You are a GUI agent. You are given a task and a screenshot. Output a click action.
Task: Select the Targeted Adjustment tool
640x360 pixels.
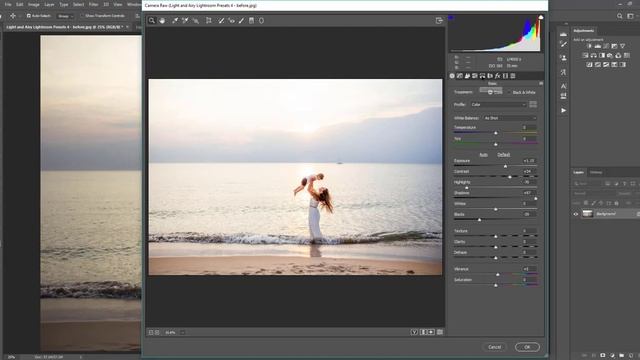(x=196, y=20)
